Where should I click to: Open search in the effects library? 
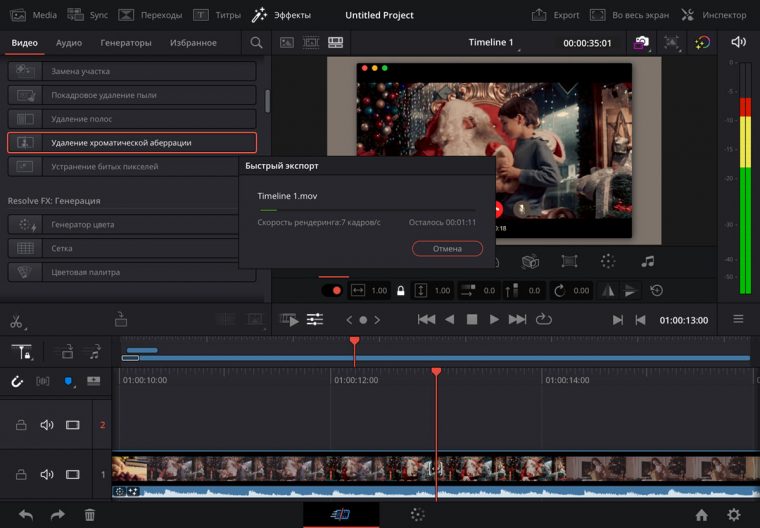point(257,43)
